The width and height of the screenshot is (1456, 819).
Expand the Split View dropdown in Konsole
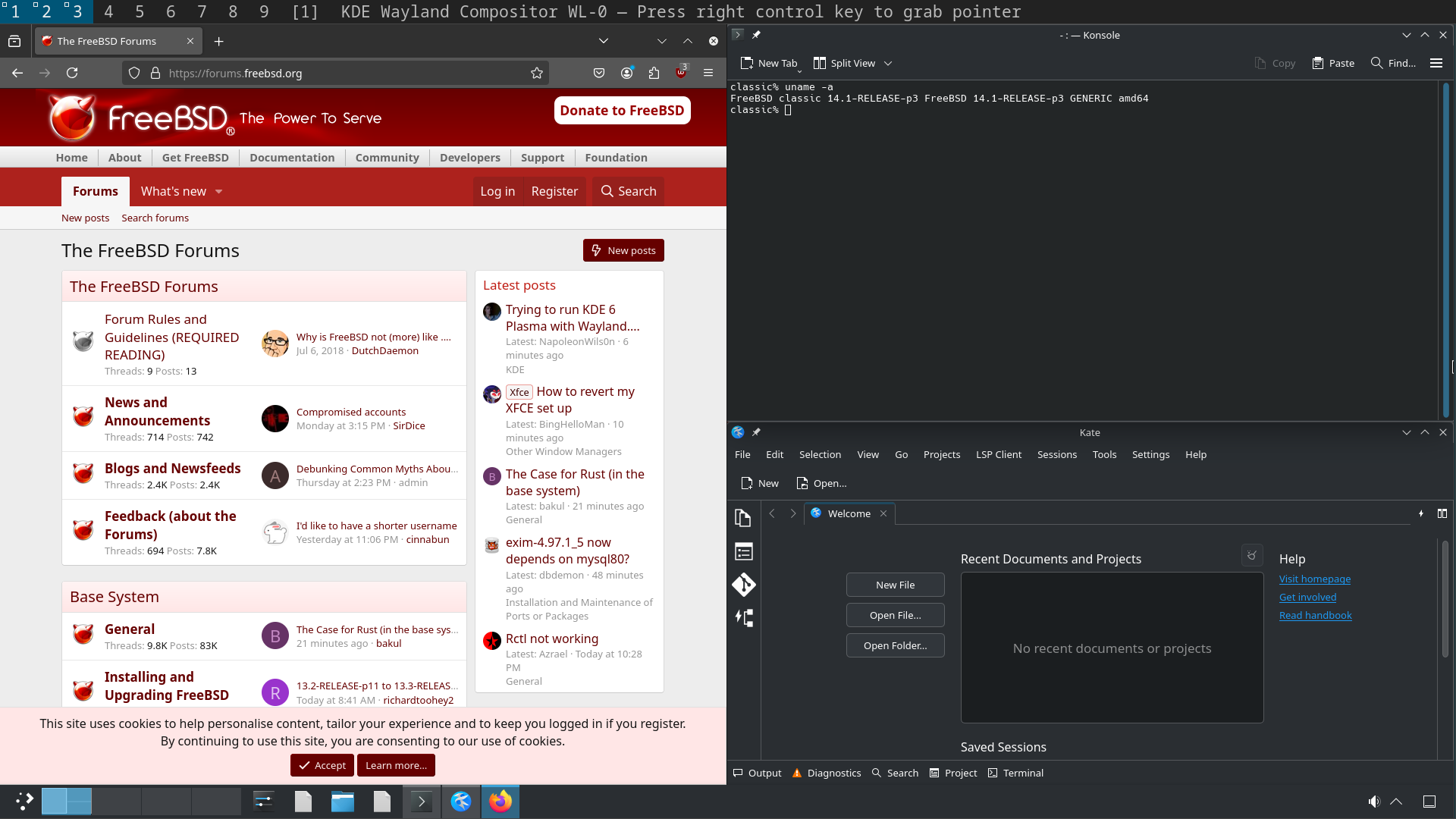coord(888,64)
